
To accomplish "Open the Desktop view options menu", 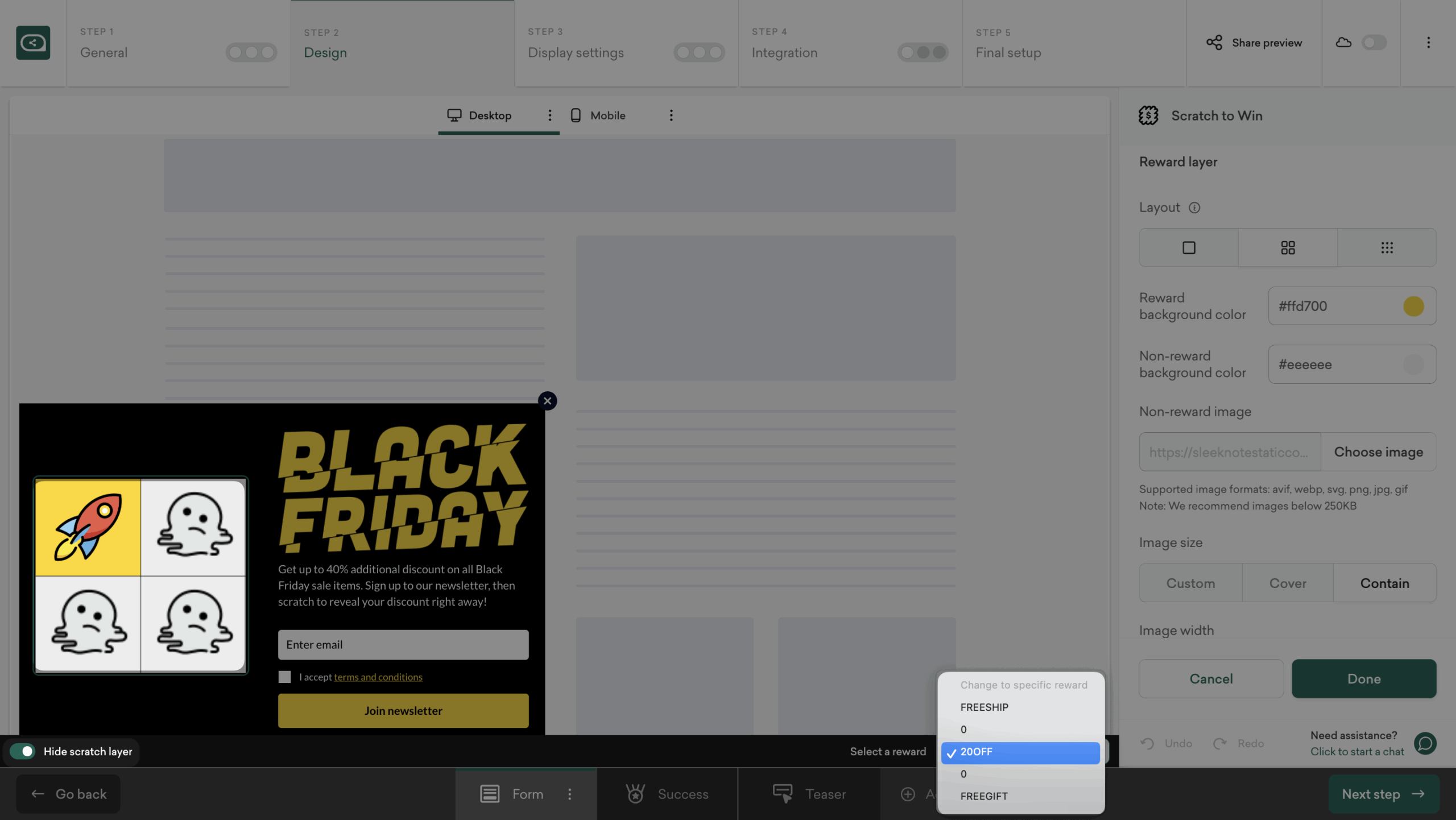I will (x=549, y=115).
